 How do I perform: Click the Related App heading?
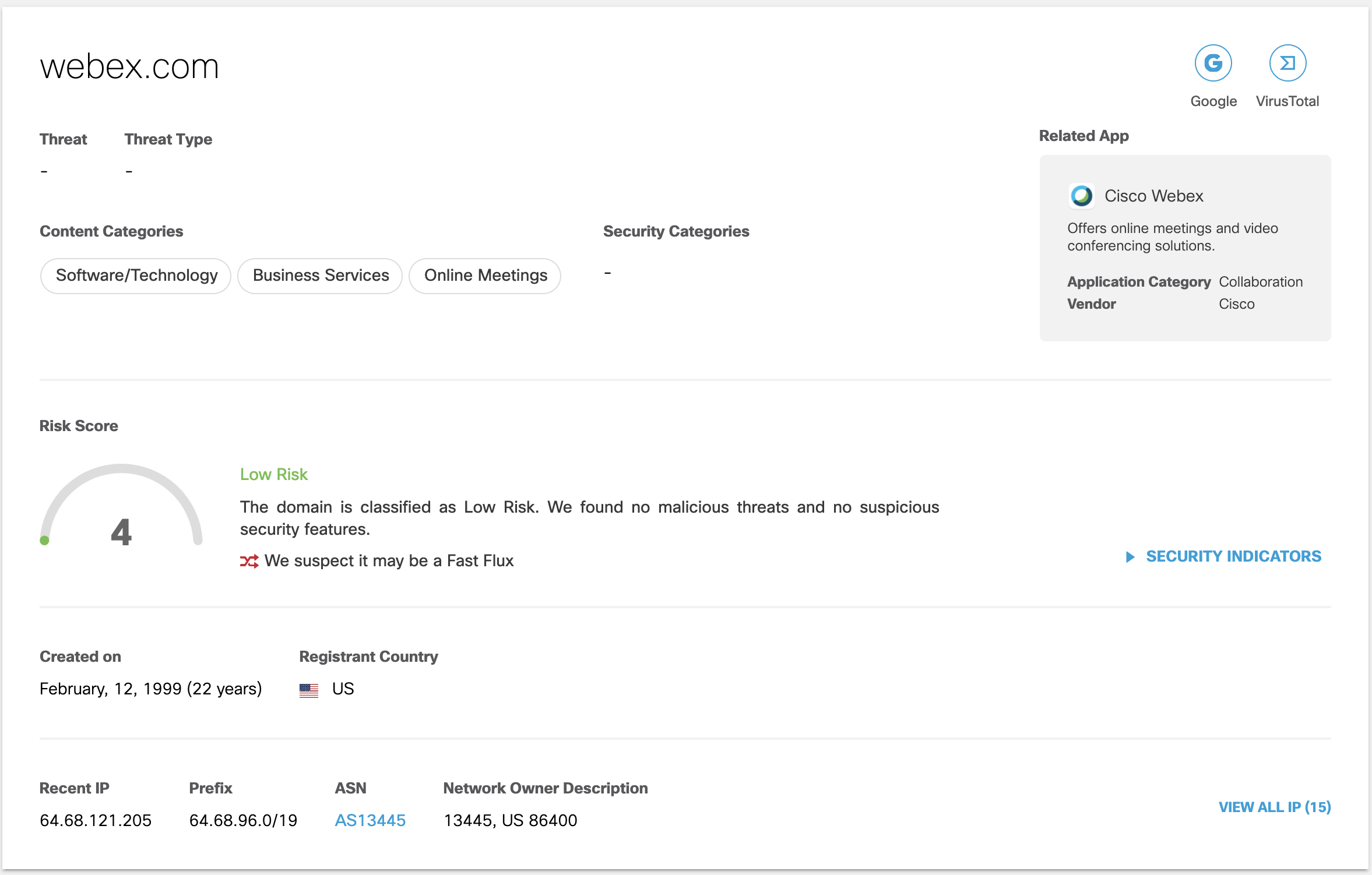pos(1084,136)
